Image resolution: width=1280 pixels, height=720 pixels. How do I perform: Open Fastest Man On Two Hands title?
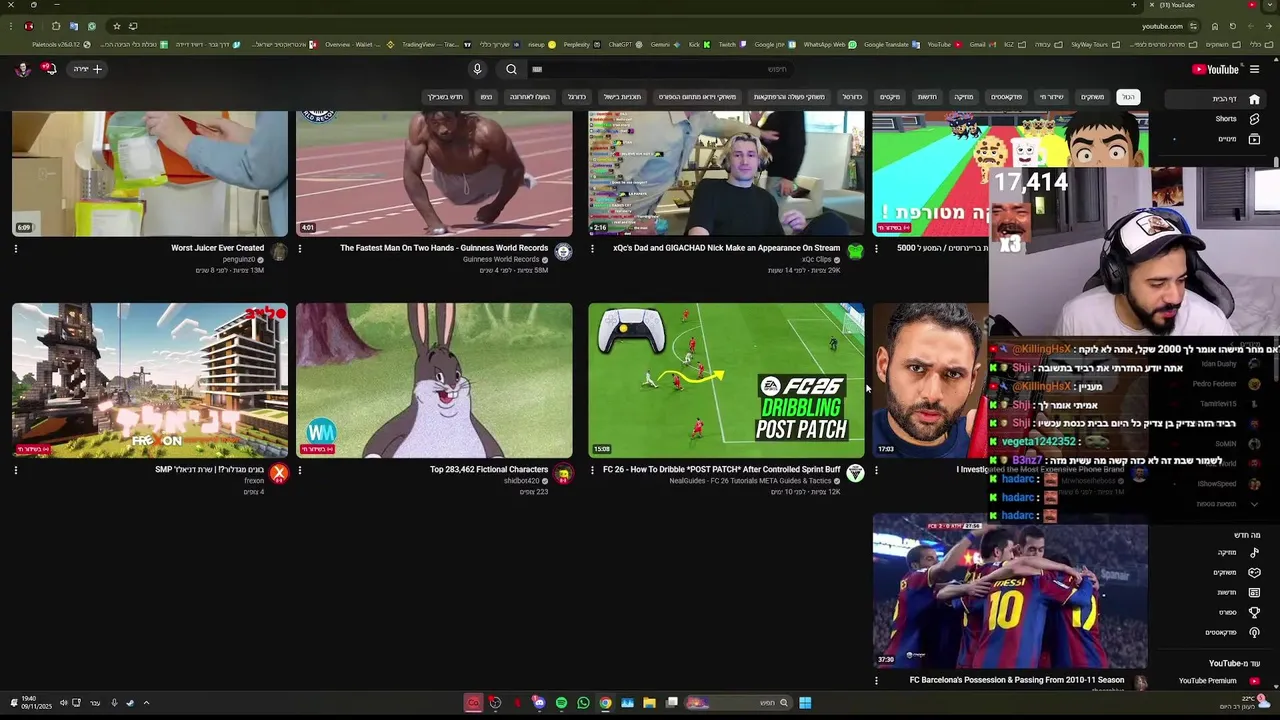click(444, 248)
